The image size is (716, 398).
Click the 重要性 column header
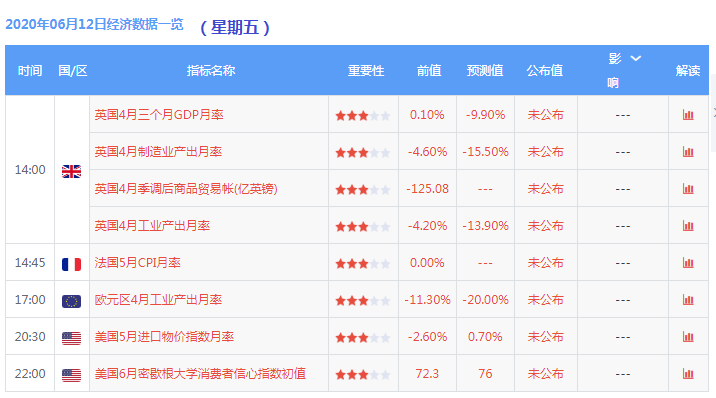[366, 71]
